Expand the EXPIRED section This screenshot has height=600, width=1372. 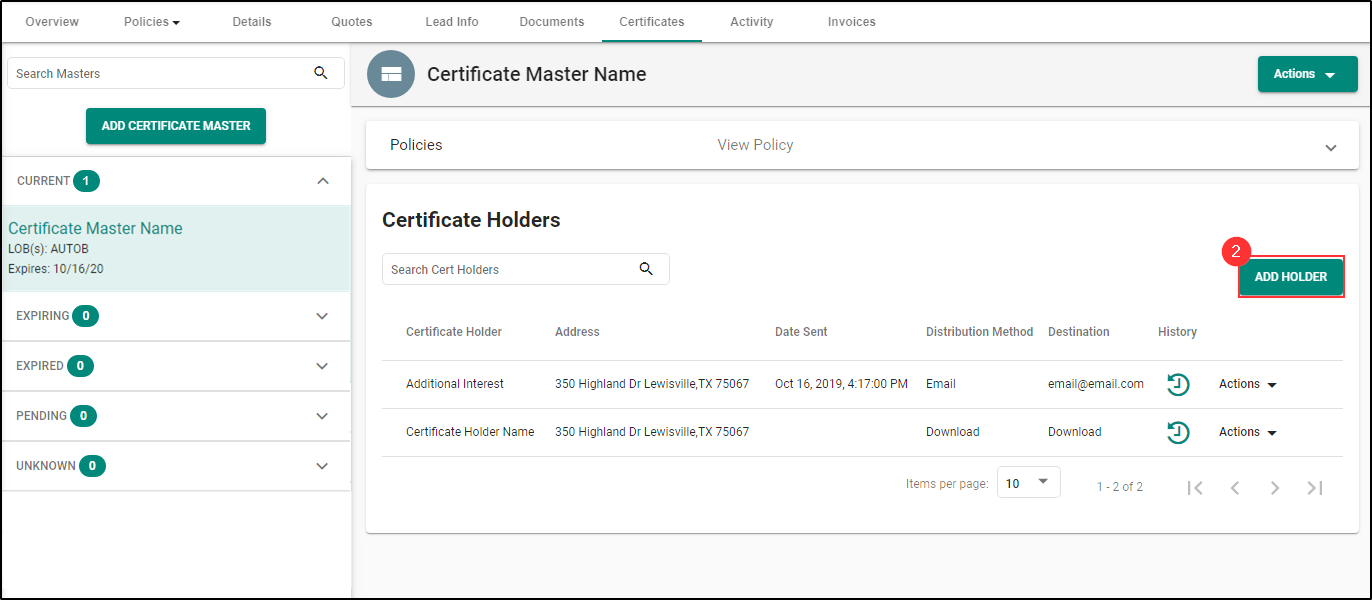(x=322, y=366)
